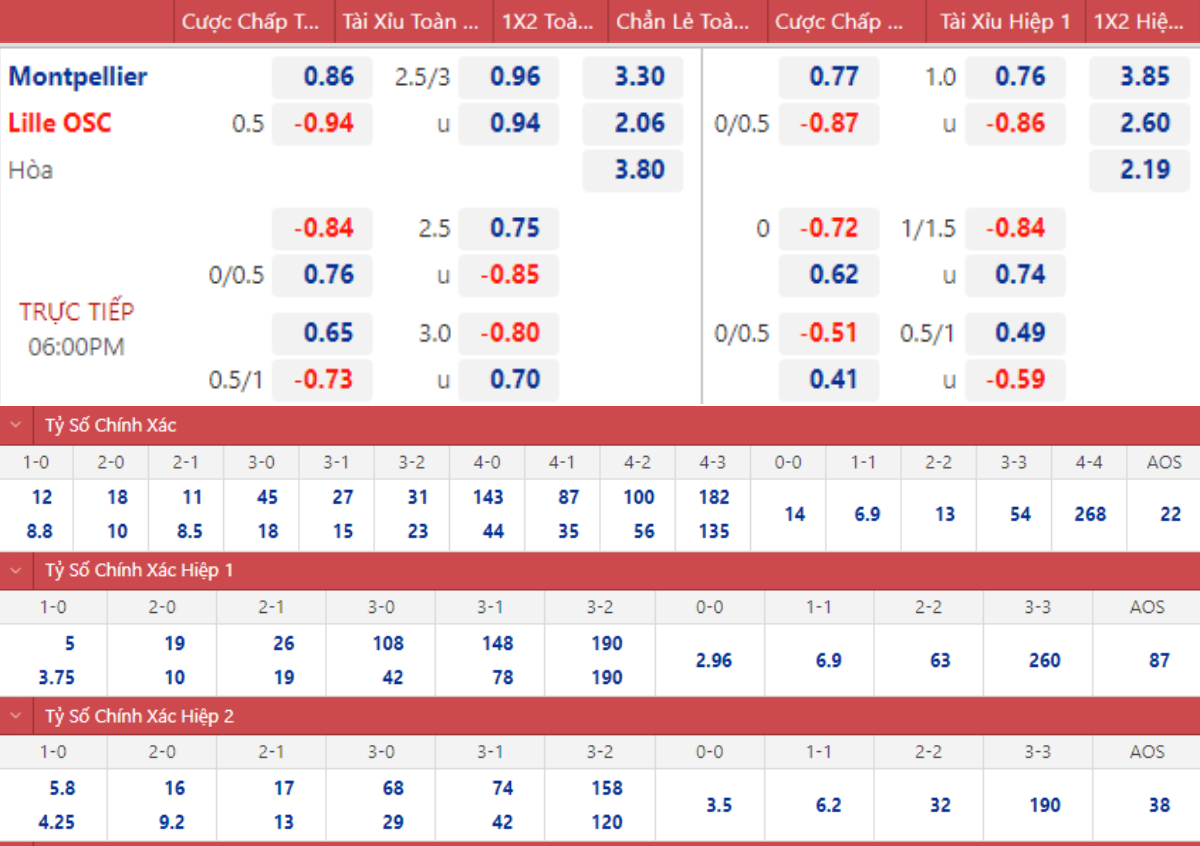Collapse the Tỷ Số Chính Xác Hiệp 1 chevron
This screenshot has width=1200, height=846.
16,570
